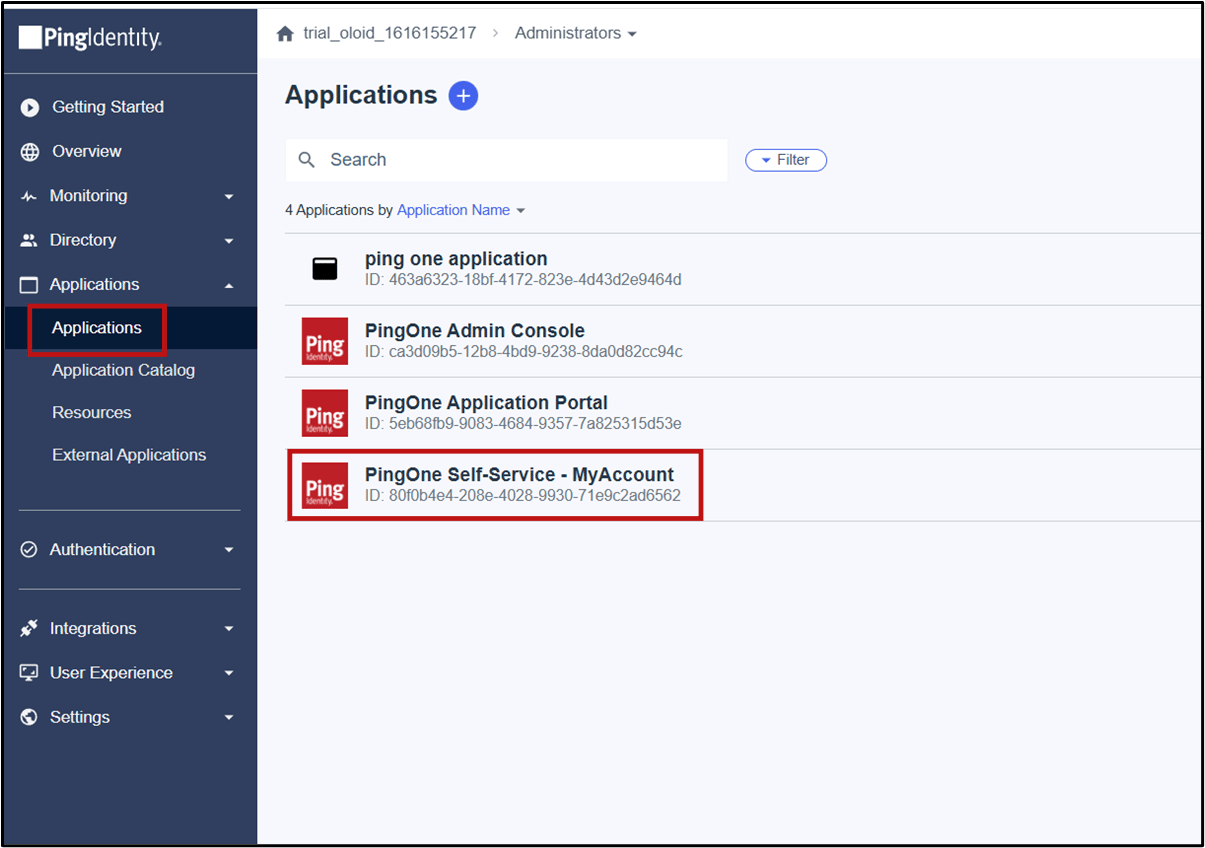Expand the Authentication menu arrow

pyautogui.click(x=229, y=550)
